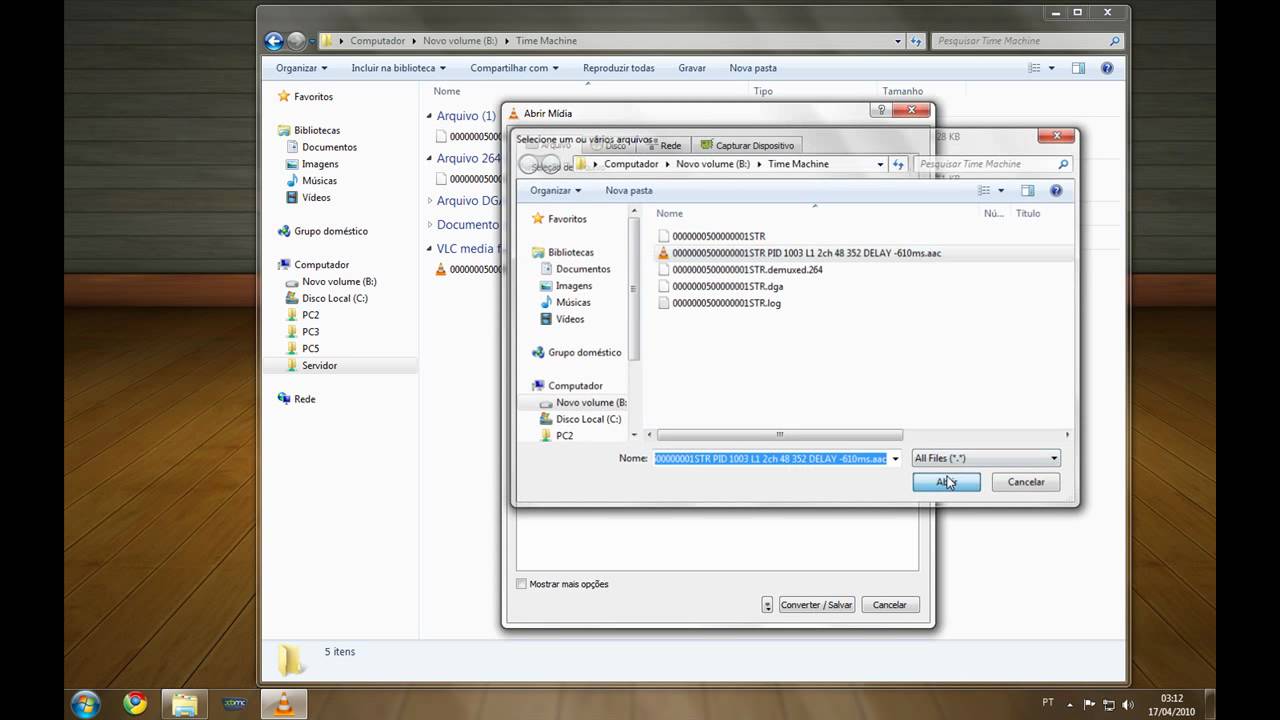The width and height of the screenshot is (1280, 720).
Task: Click Vídeos icon in the open-file dialog sidebar
Action: pos(546,319)
